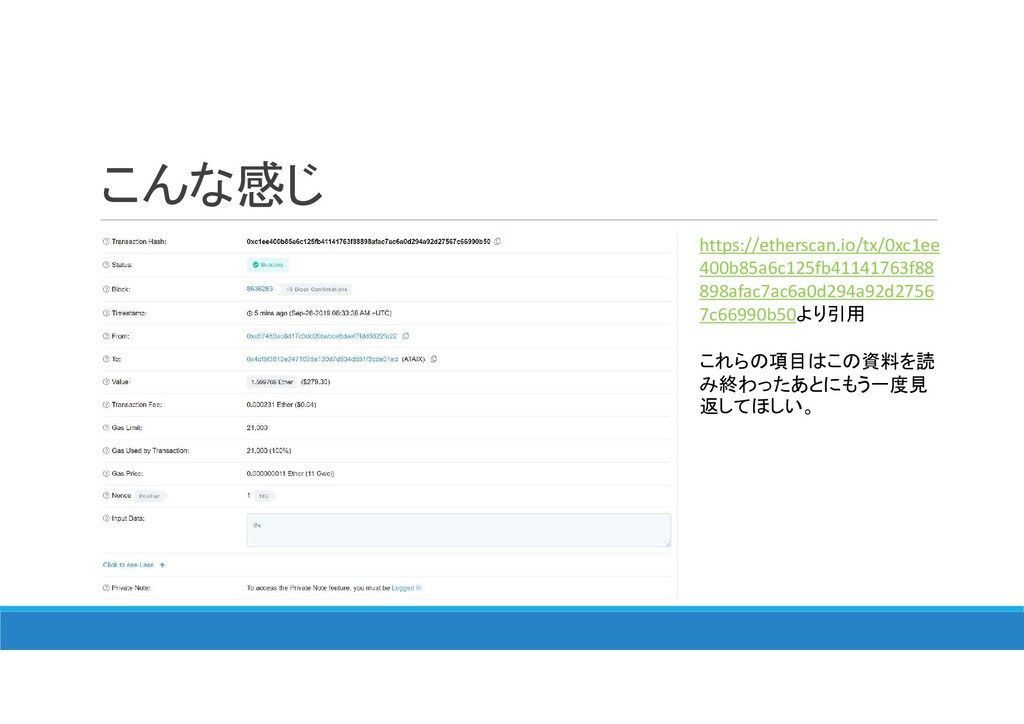The image size is (1024, 724).
Task: Click the help icon beside Input Data
Action: coord(106,518)
